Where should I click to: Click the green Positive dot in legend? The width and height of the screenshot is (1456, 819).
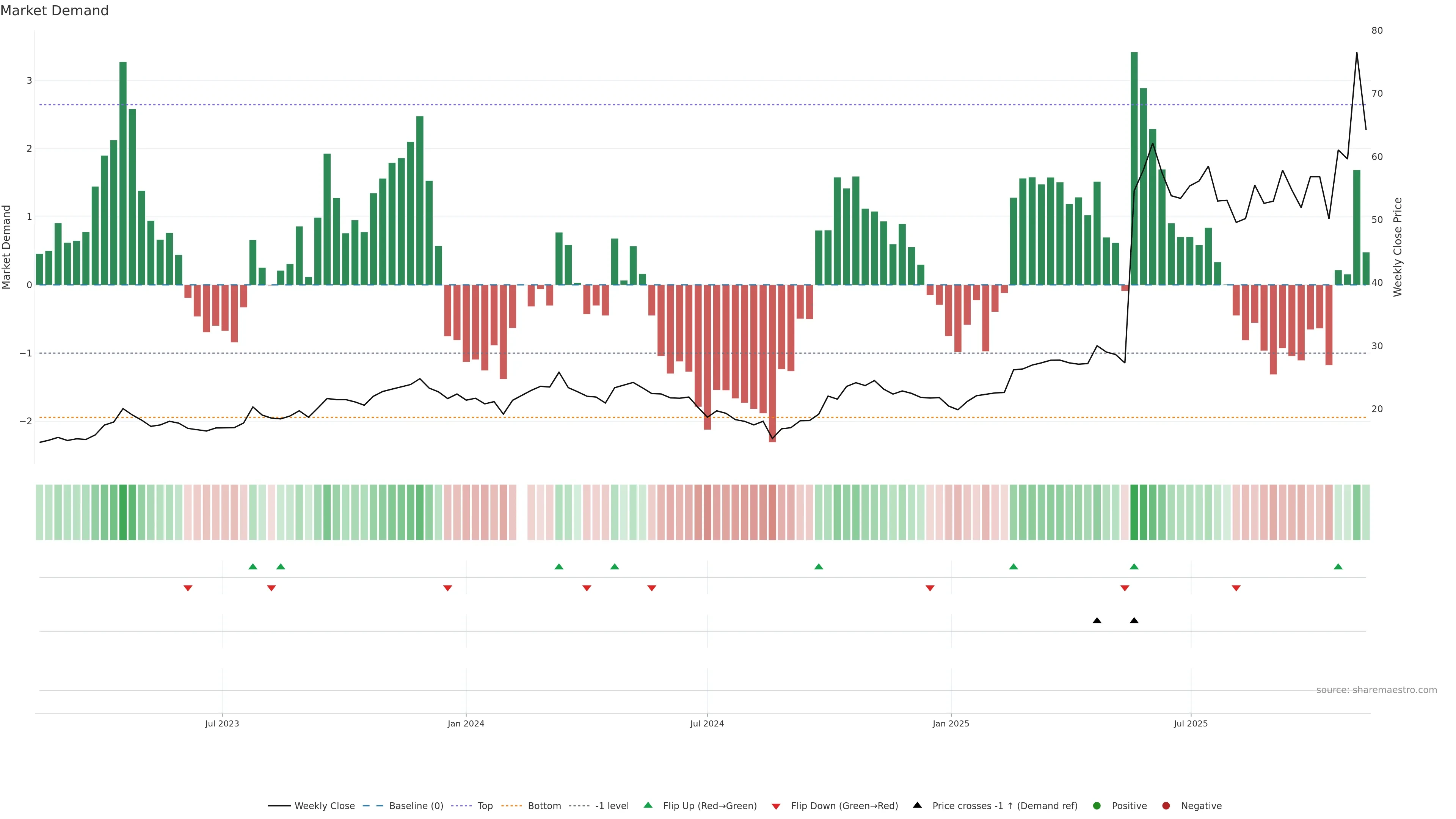coord(1097,806)
